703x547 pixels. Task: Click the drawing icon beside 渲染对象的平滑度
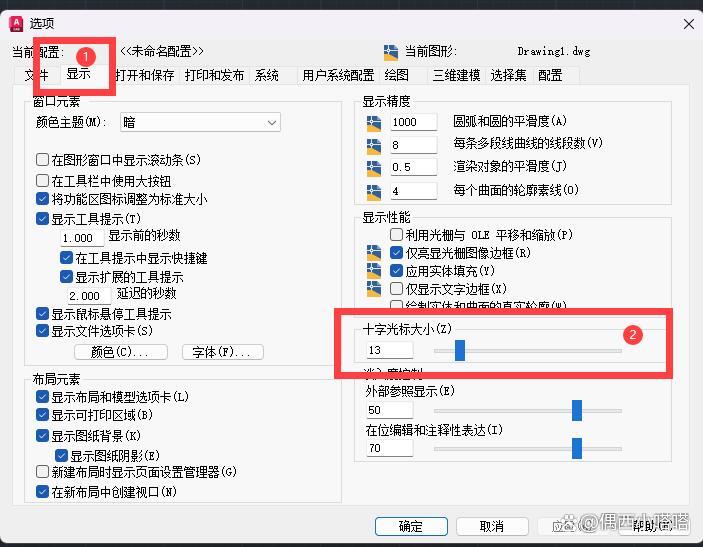tap(373, 168)
